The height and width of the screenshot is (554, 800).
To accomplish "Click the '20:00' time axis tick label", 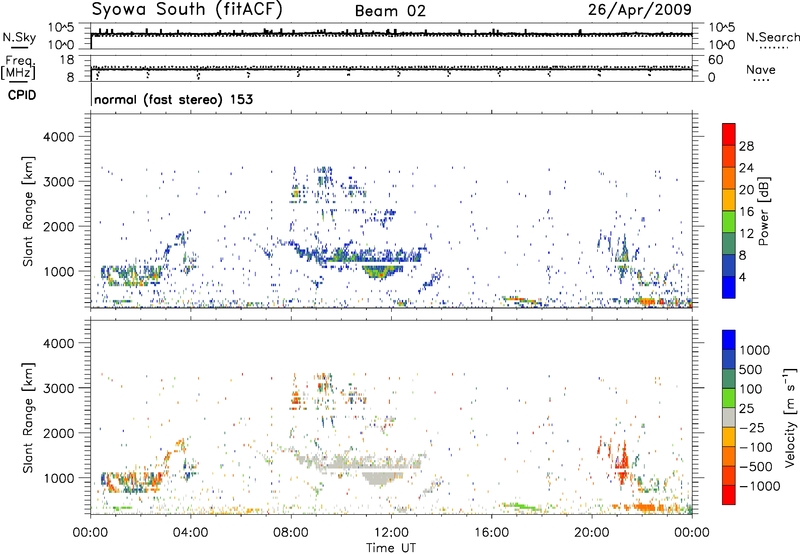I will (592, 533).
